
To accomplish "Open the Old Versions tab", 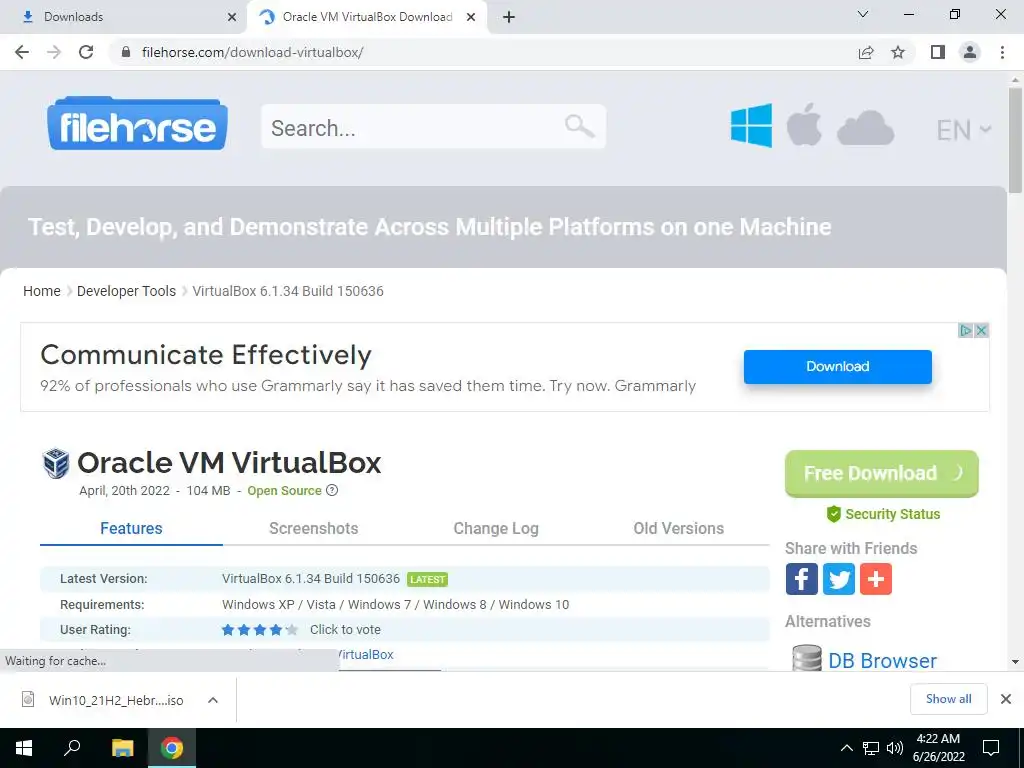I will (679, 528).
